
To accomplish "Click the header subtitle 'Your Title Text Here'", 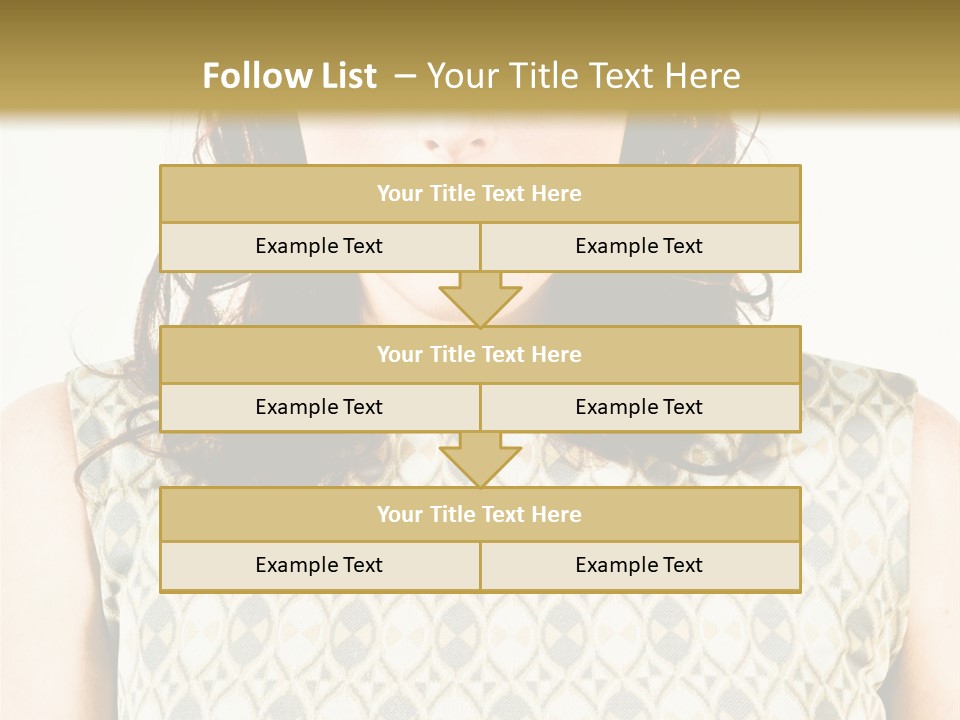I will (583, 76).
